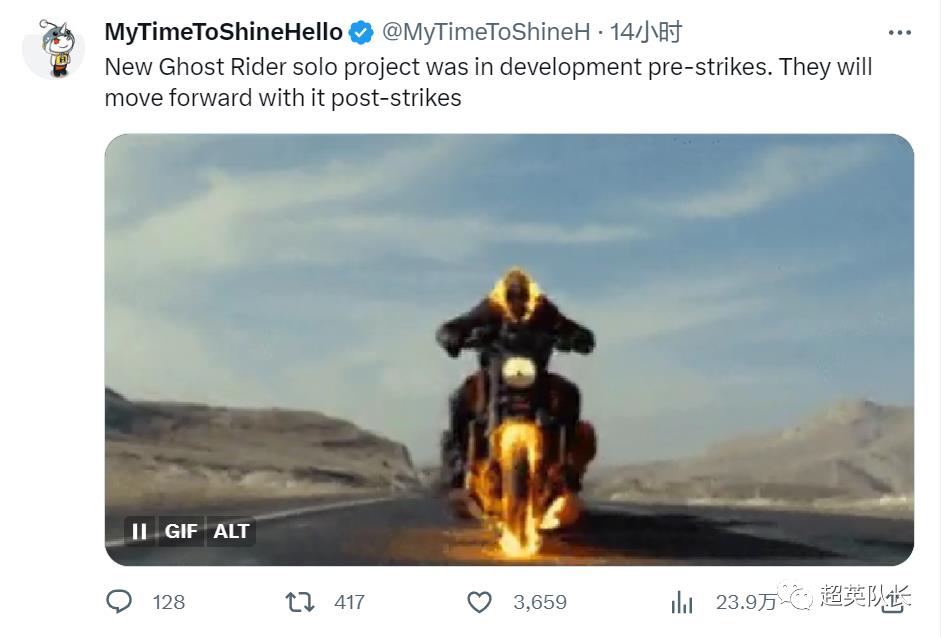The image size is (942, 637).
Task: Click the 417 reposts count
Action: pyautogui.click(x=349, y=602)
